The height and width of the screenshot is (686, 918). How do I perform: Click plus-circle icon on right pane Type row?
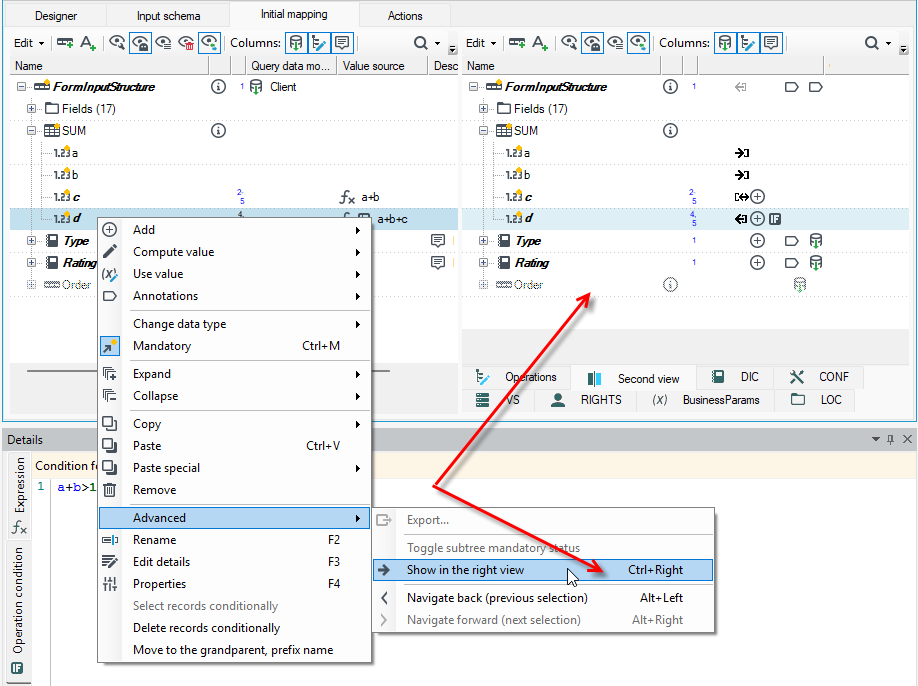click(758, 241)
